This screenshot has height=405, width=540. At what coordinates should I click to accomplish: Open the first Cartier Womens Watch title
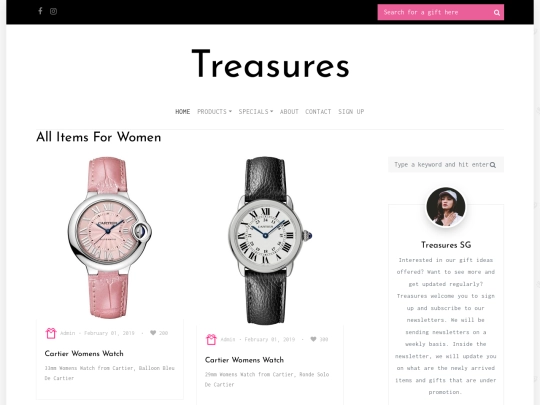tap(84, 353)
